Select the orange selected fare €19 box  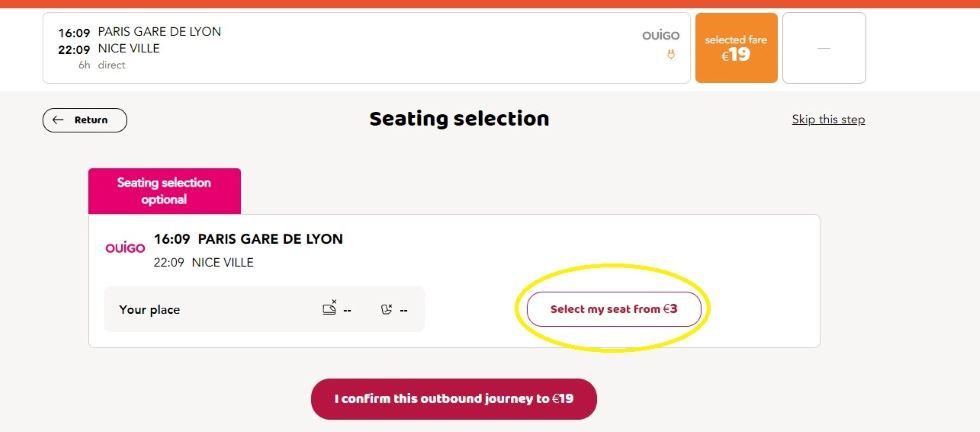[736, 48]
